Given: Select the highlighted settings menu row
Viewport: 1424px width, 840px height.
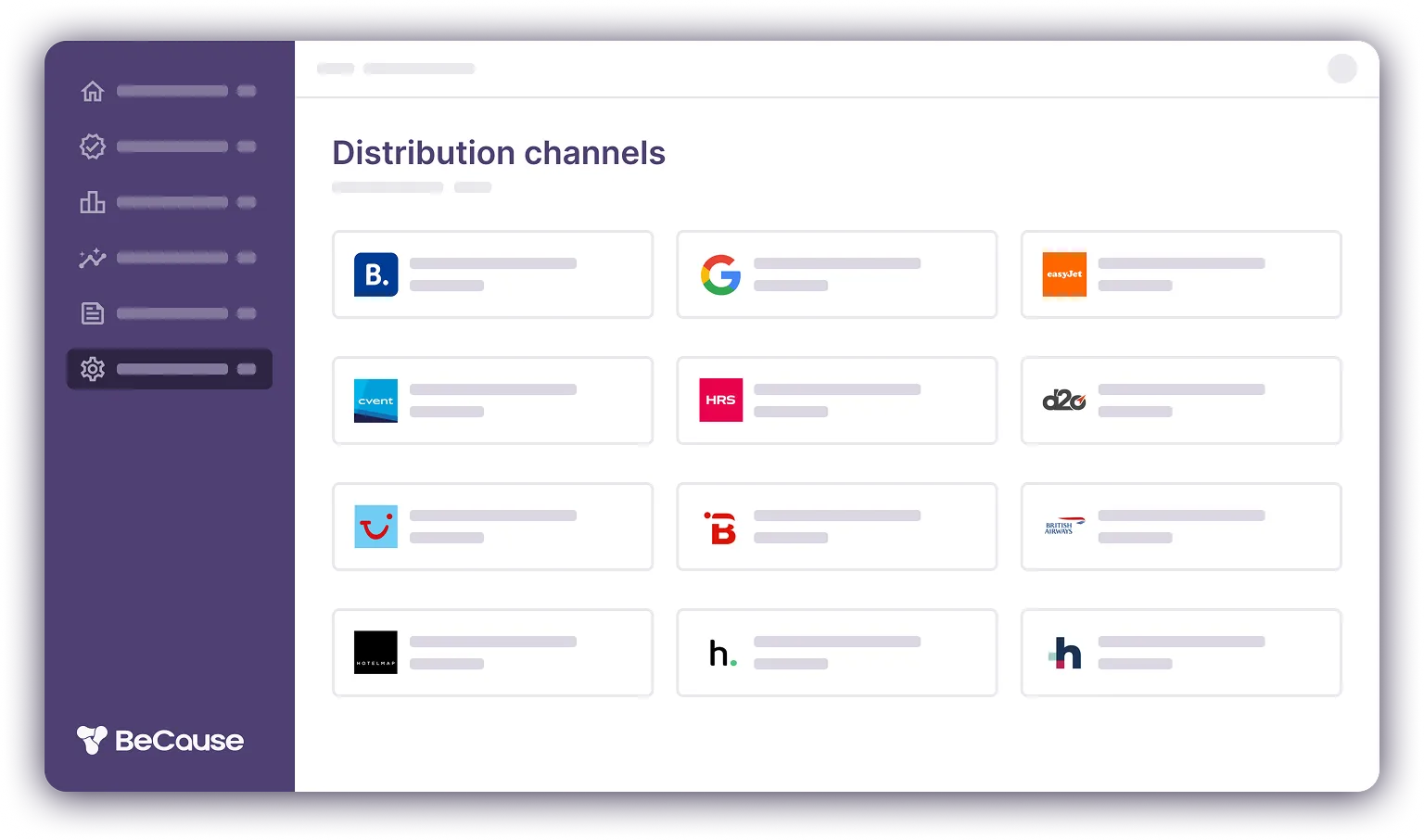Looking at the screenshot, I should tap(170, 369).
